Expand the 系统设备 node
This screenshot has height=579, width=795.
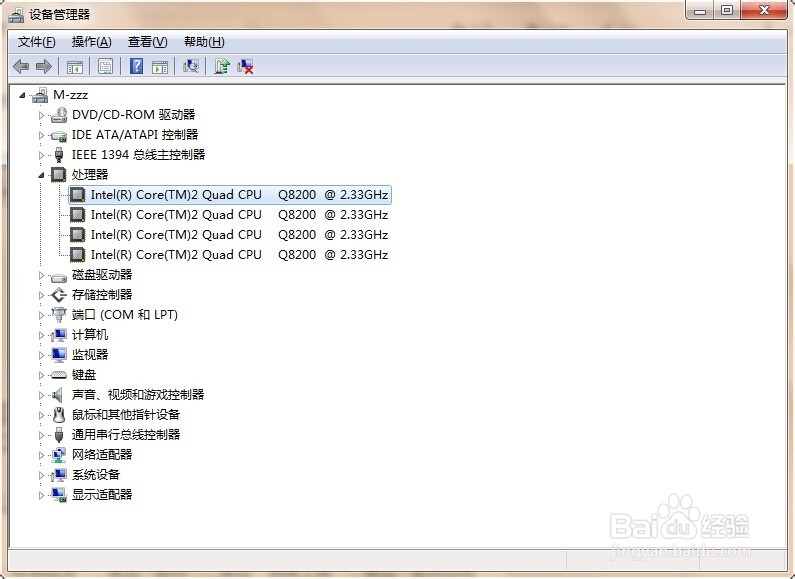point(42,475)
